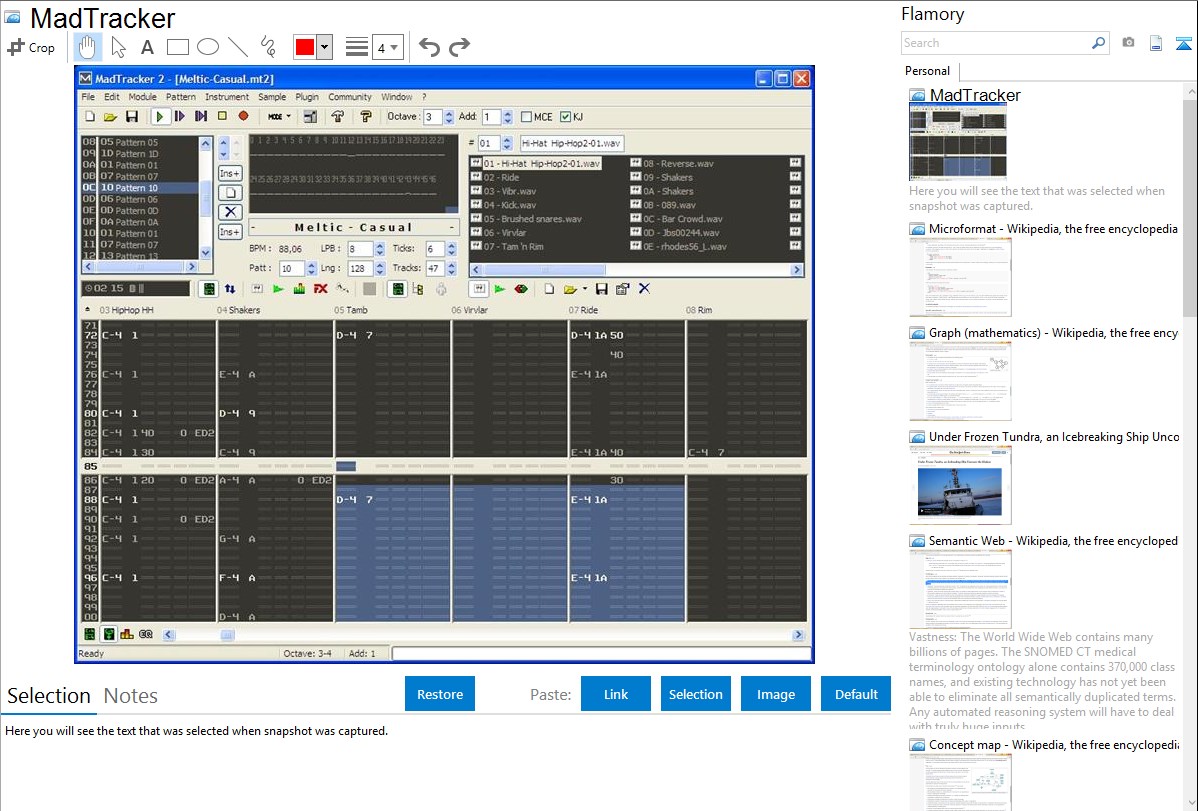Click in the Flamory search field
Screen dimensions: 1198x811
[995, 43]
